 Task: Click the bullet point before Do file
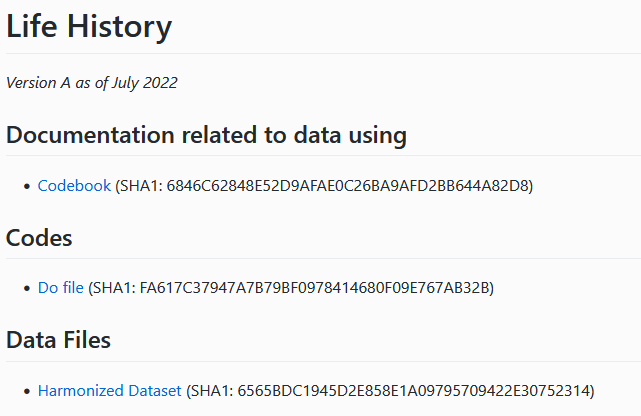[27, 288]
